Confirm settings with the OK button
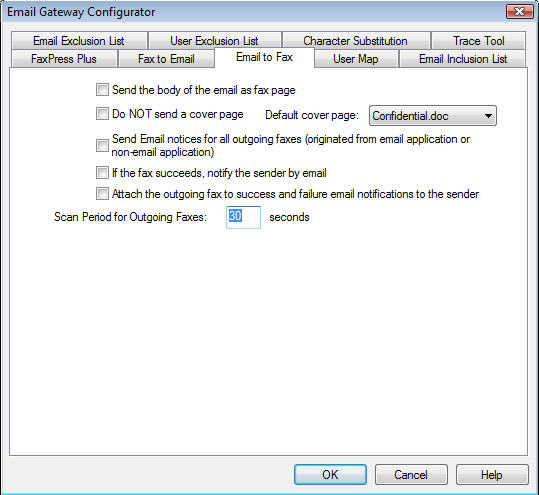 (x=330, y=475)
